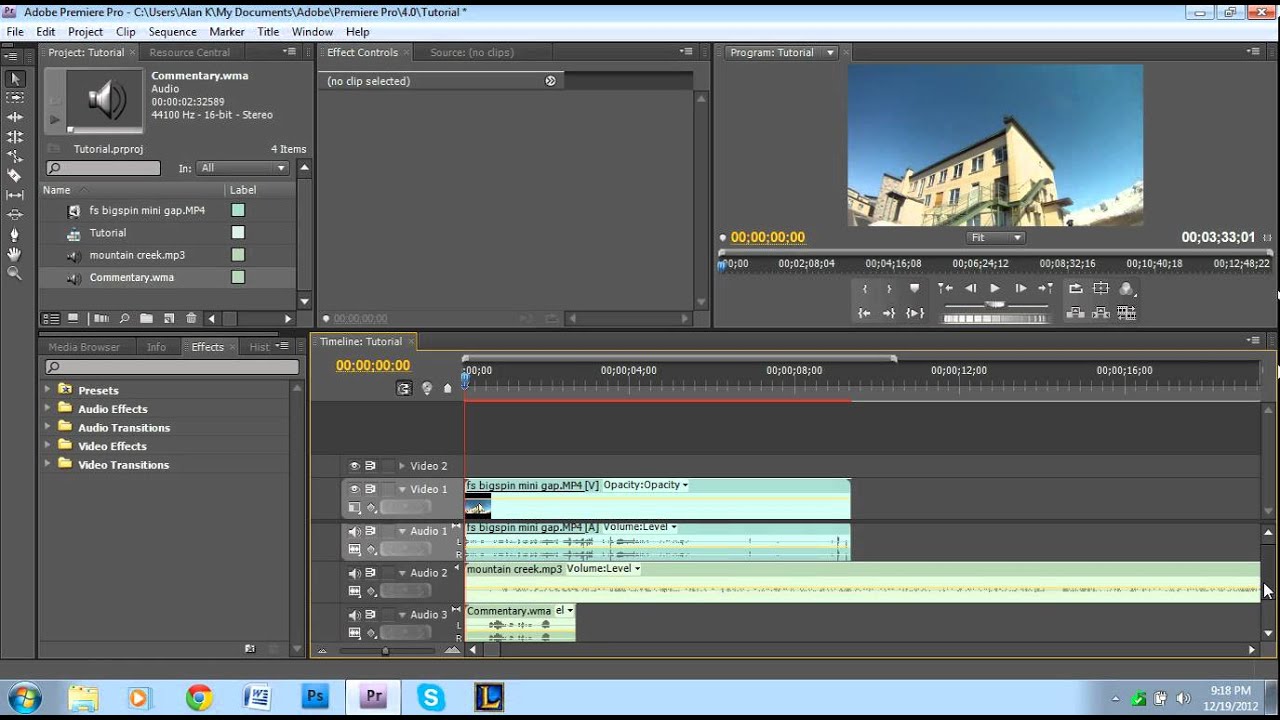Expand the Video Transitions folder
Viewport: 1280px width, 720px height.
pyautogui.click(x=47, y=465)
